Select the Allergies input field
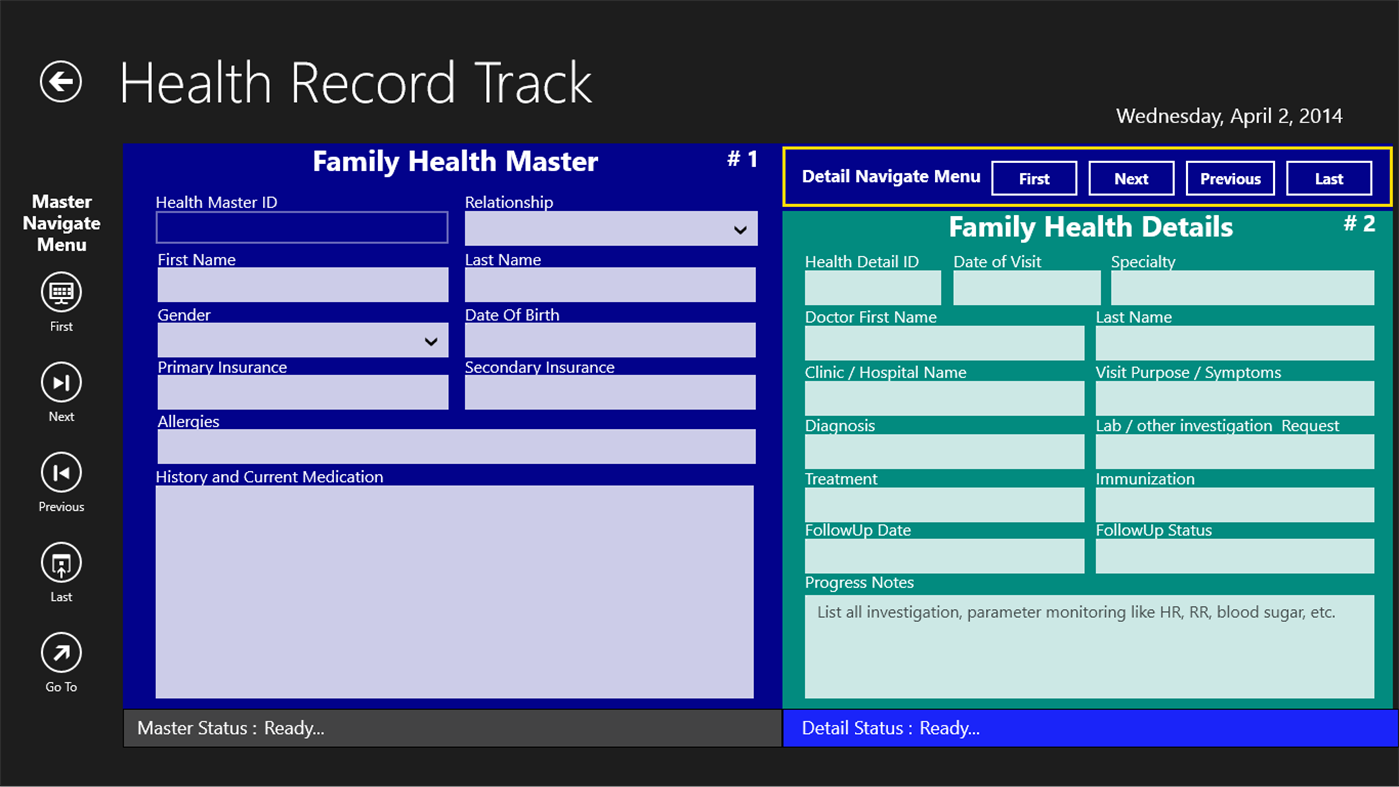The height and width of the screenshot is (787, 1399). (455, 446)
